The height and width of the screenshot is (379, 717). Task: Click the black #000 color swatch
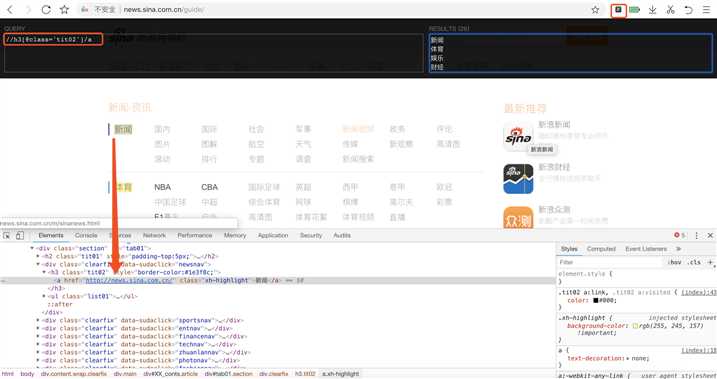point(596,300)
